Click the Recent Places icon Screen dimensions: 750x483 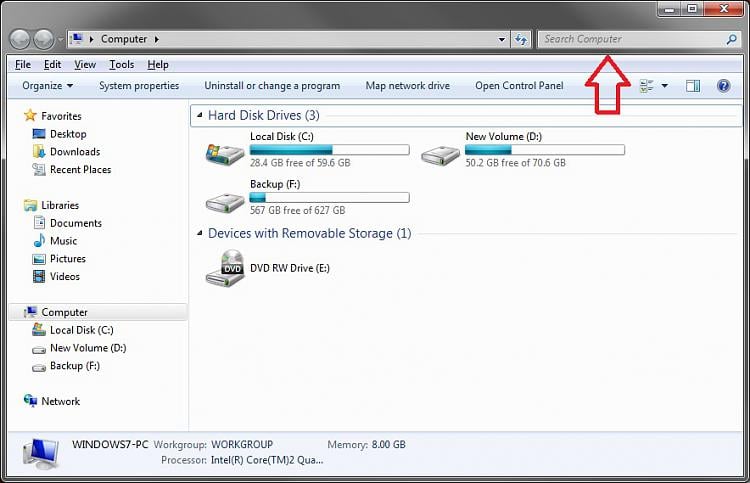39,169
